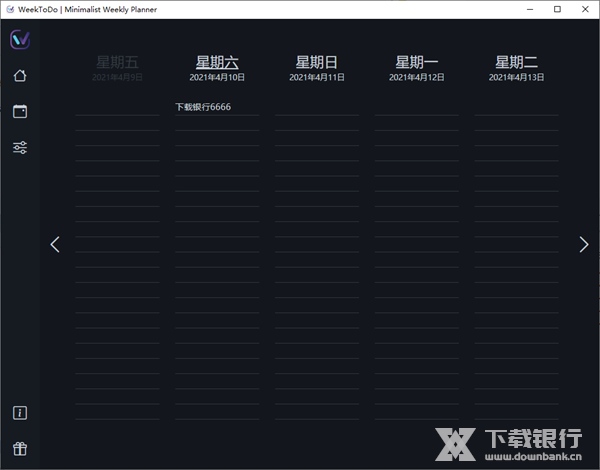Image resolution: width=600 pixels, height=470 pixels.
Task: Add a task in 星期一 first line
Action: pos(417,107)
